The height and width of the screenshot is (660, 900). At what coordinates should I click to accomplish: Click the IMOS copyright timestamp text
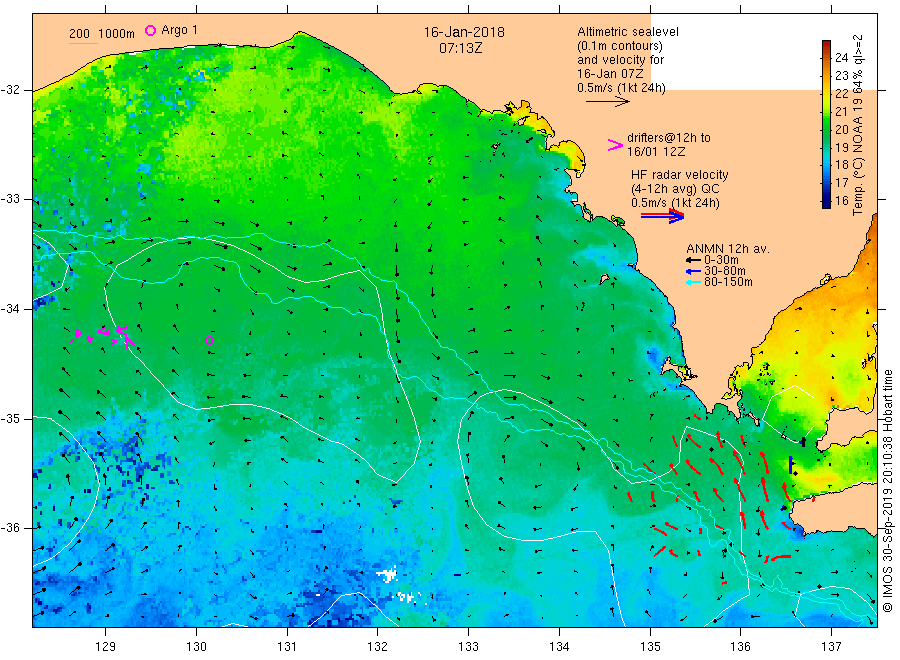[887, 491]
